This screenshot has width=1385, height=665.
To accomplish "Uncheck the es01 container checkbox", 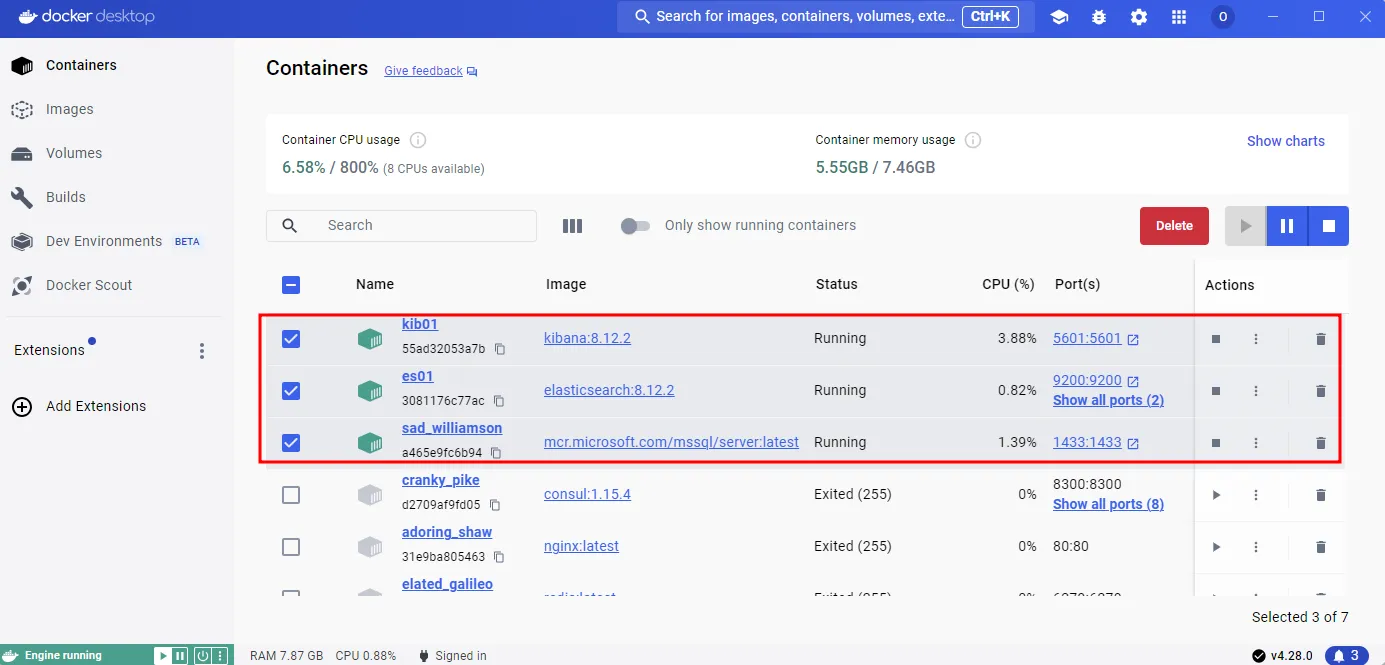I will [x=291, y=391].
